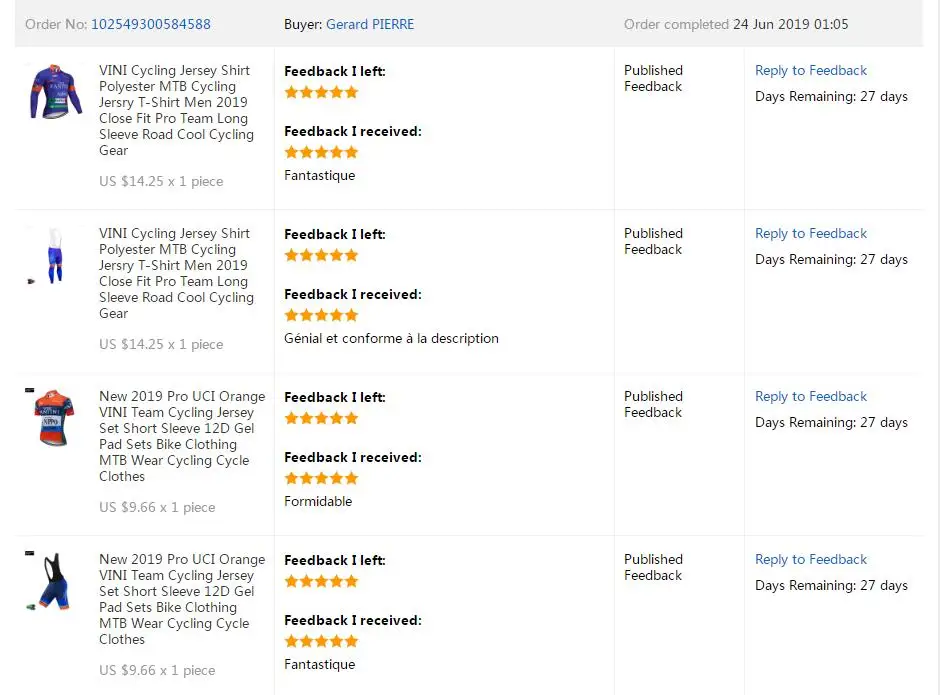Viewport: 940px width, 695px height.
Task: Click the 'Formidable' feedback comment
Action: pos(318,502)
